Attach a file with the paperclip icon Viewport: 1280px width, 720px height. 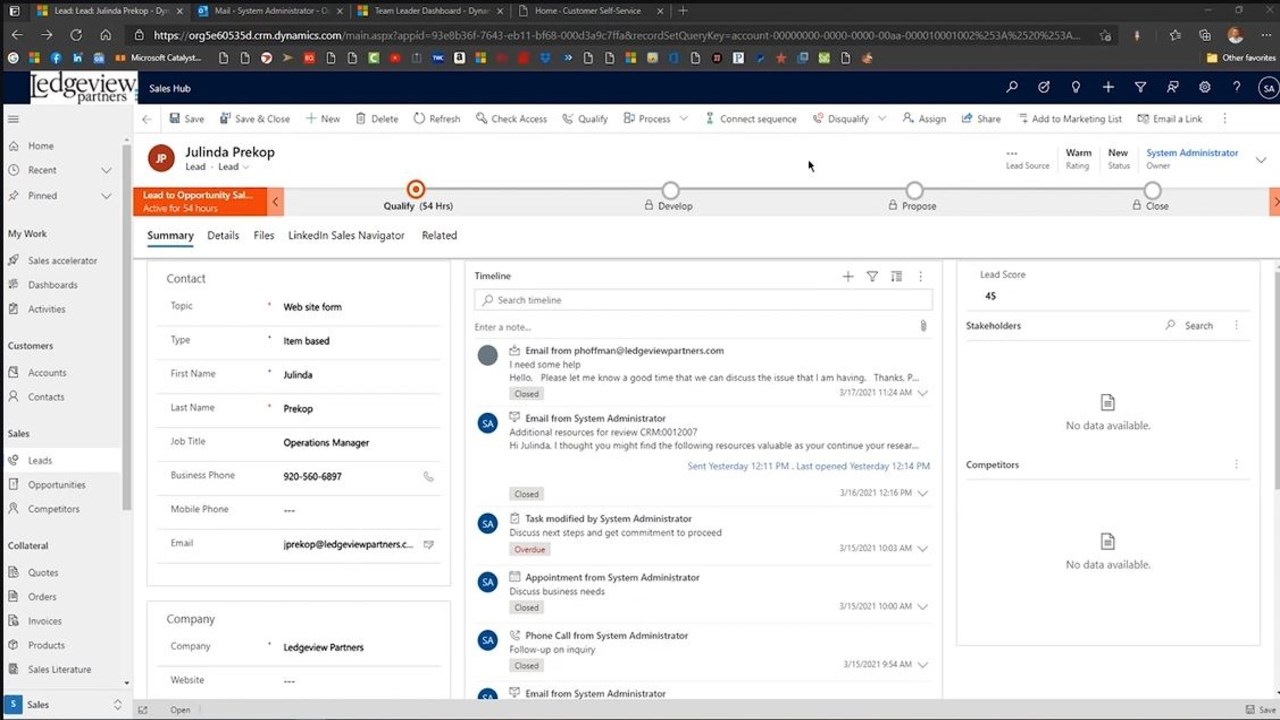tap(923, 326)
